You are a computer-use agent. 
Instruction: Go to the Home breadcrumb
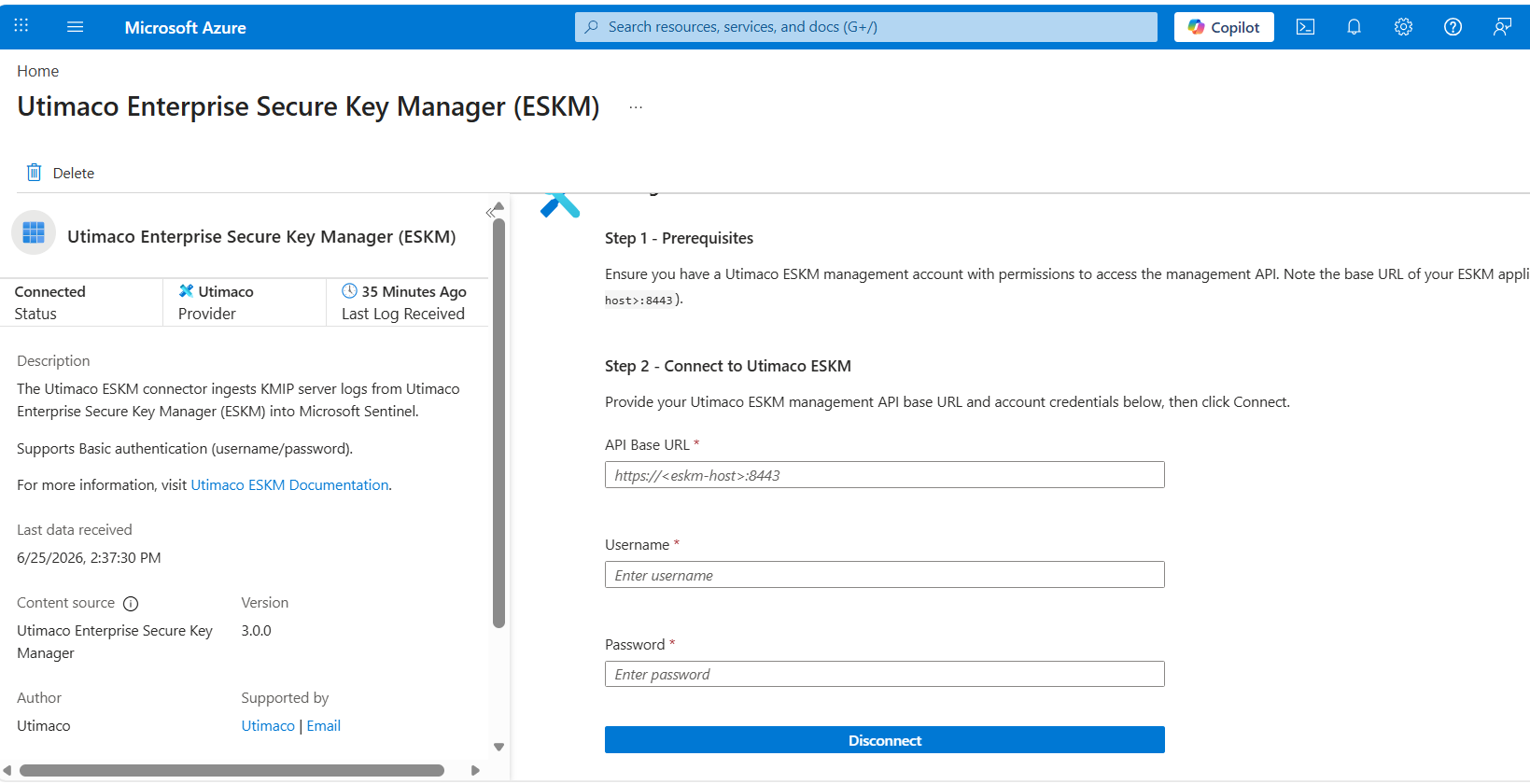[x=37, y=71]
